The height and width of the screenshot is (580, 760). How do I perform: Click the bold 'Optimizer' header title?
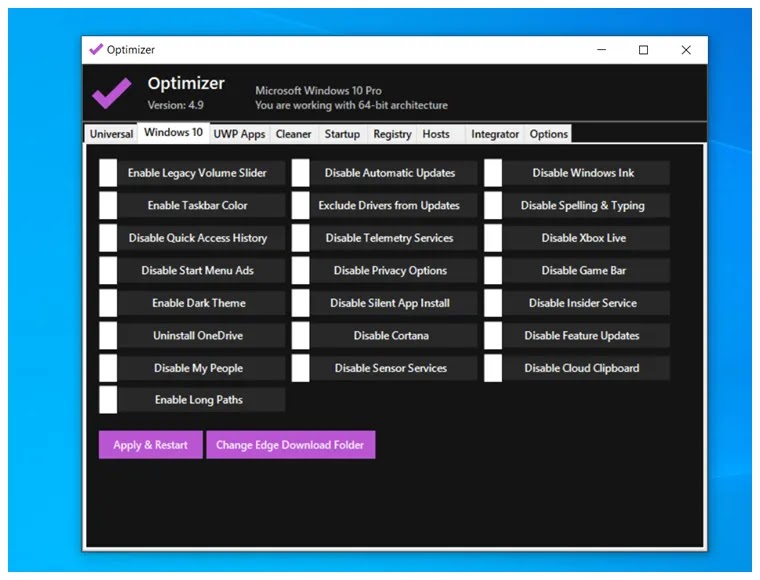(186, 83)
